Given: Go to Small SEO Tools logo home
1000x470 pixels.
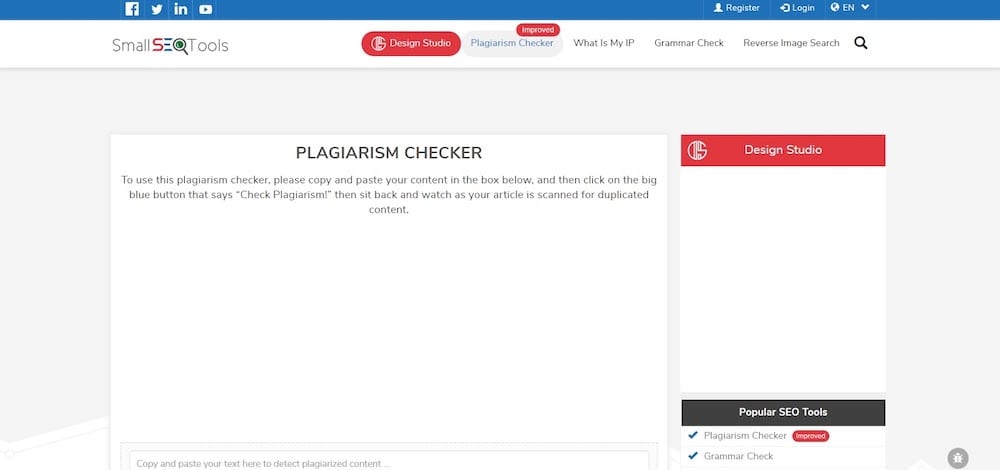Looking at the screenshot, I should coord(170,45).
